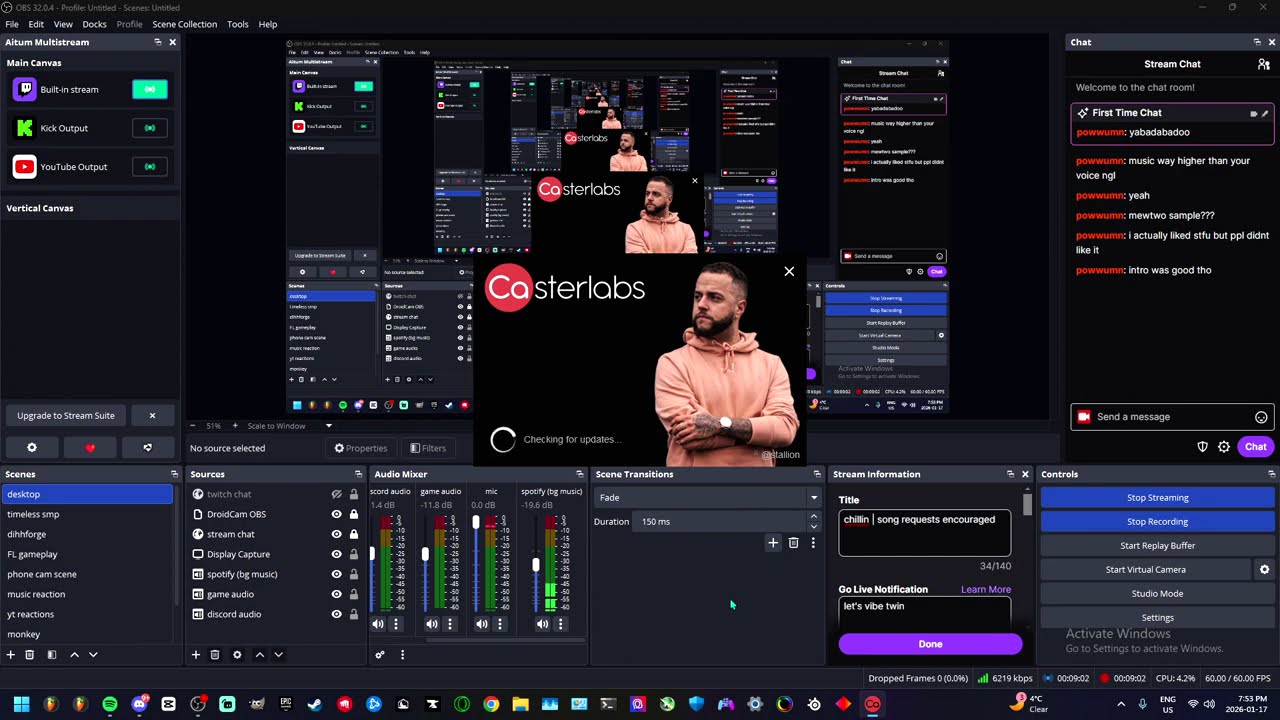Viewport: 1280px width, 720px height.
Task: Open source properties gear in Sources dock
Action: click(x=237, y=655)
